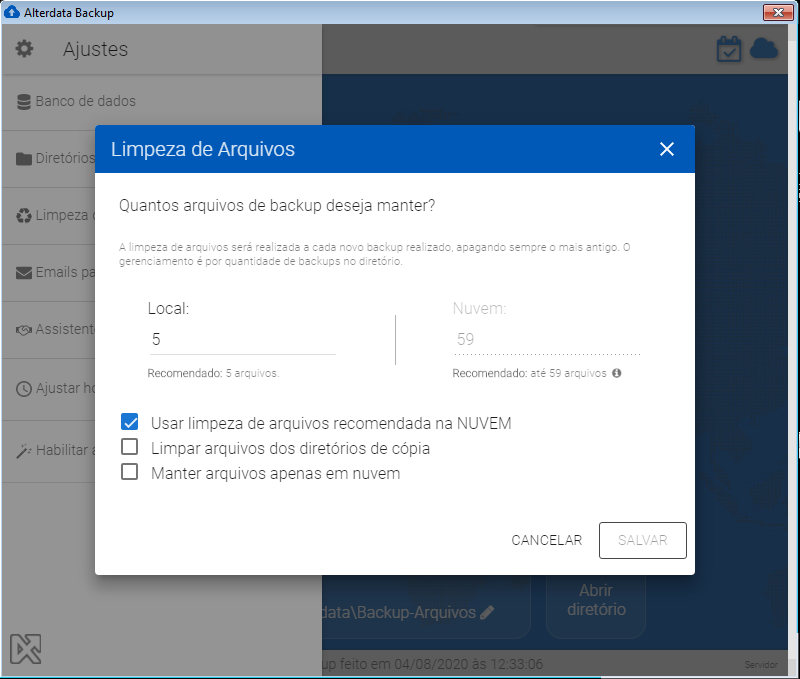Click 'Recomendado: 5 arquivos.' hint text

click(213, 373)
